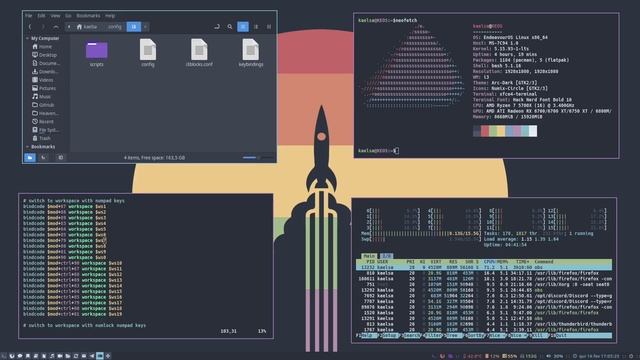Open the File menu
Image resolution: width=640 pixels, height=360 pixels.
coord(29,16)
